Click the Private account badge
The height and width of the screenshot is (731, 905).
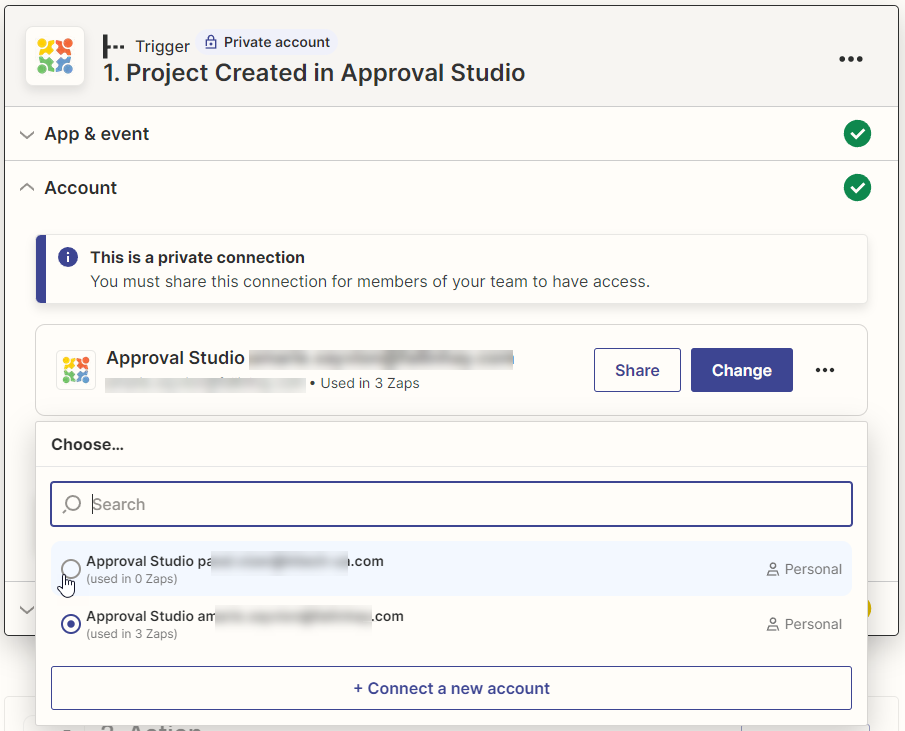[x=266, y=43]
